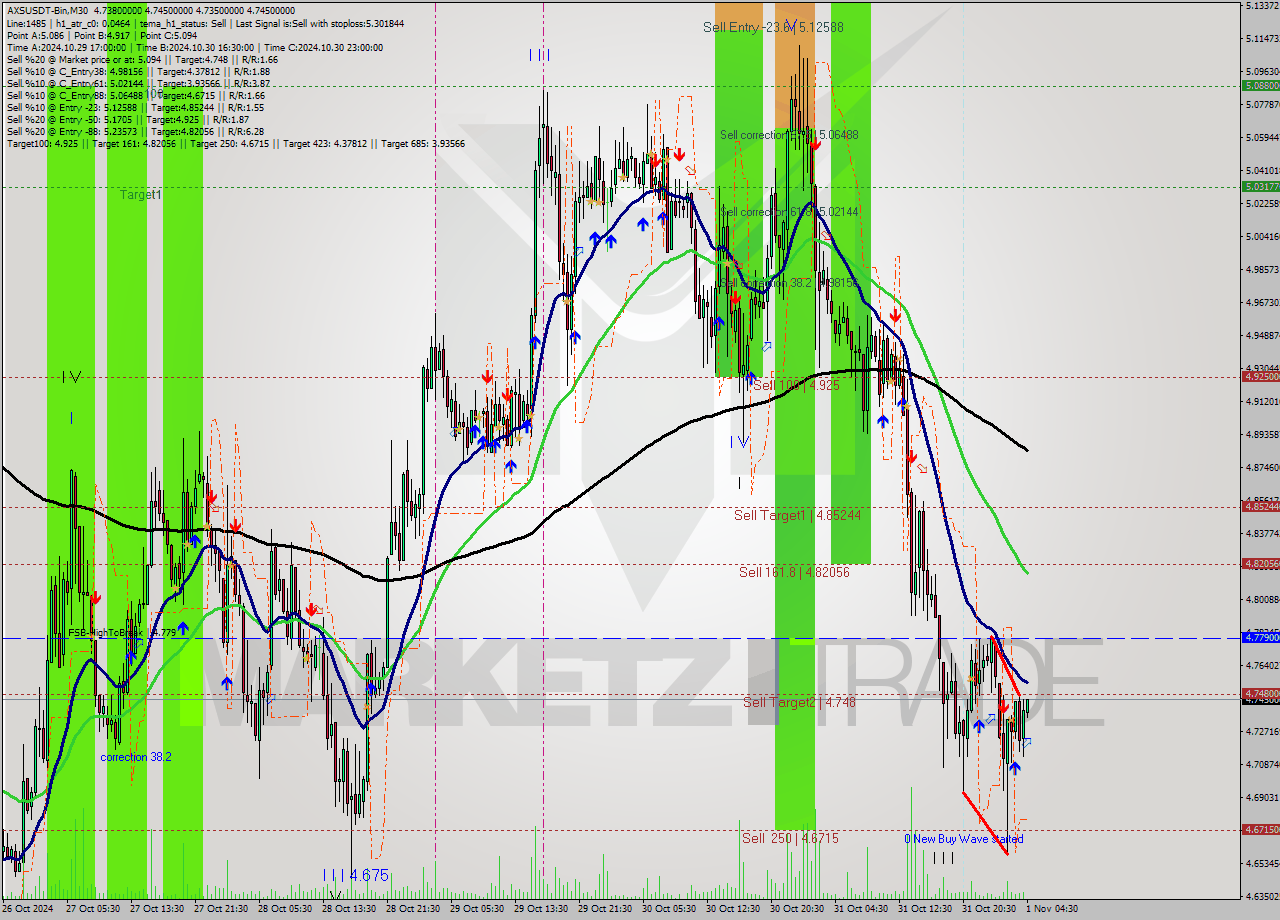
Task: Click the 'Sell 161.8 | 4.82056' label
Action: pyautogui.click(x=794, y=572)
